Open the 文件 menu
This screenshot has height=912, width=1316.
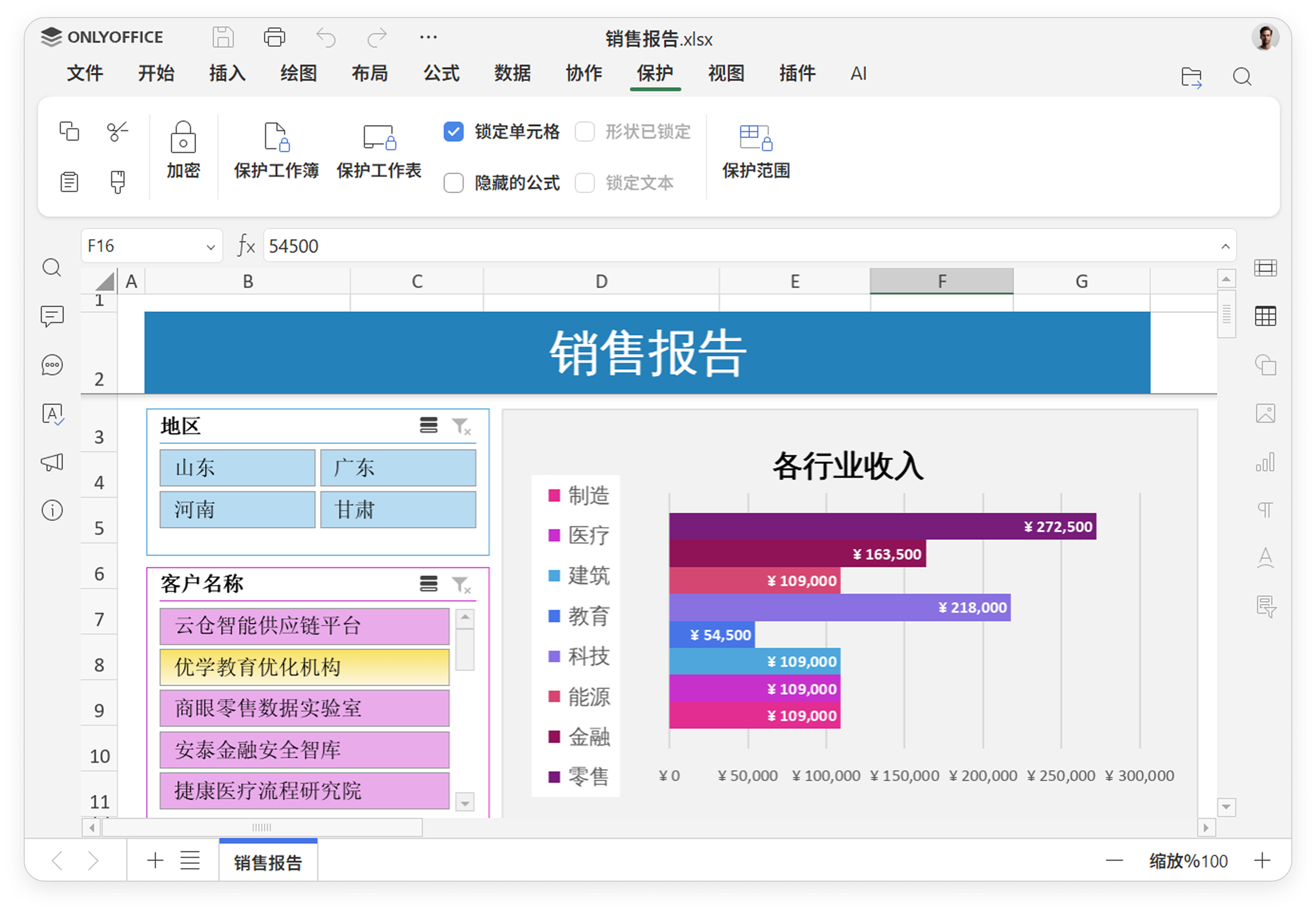[x=85, y=74]
